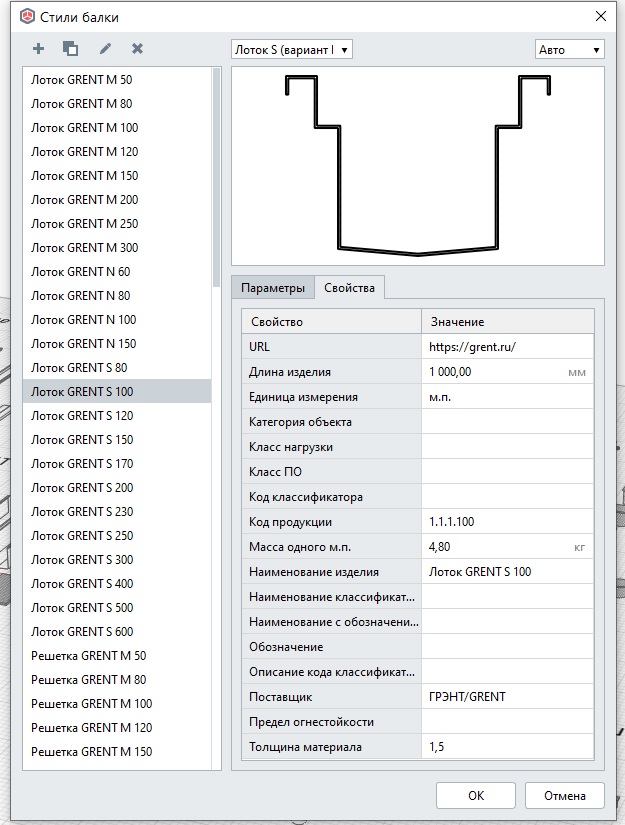
Task: Select Решетка GRENT M 120 style
Action: point(117,728)
